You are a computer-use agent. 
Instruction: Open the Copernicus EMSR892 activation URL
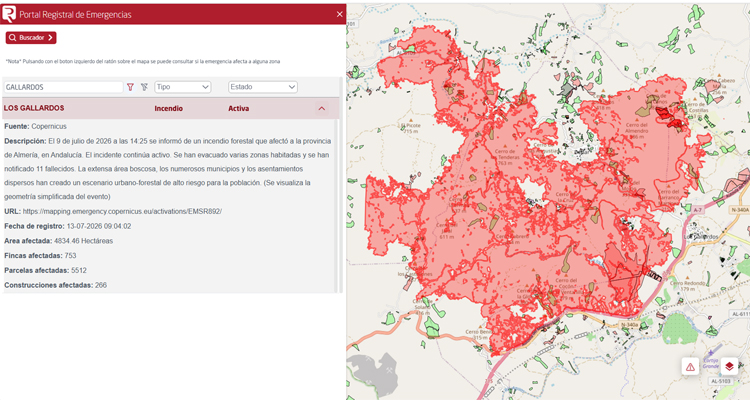point(122,211)
